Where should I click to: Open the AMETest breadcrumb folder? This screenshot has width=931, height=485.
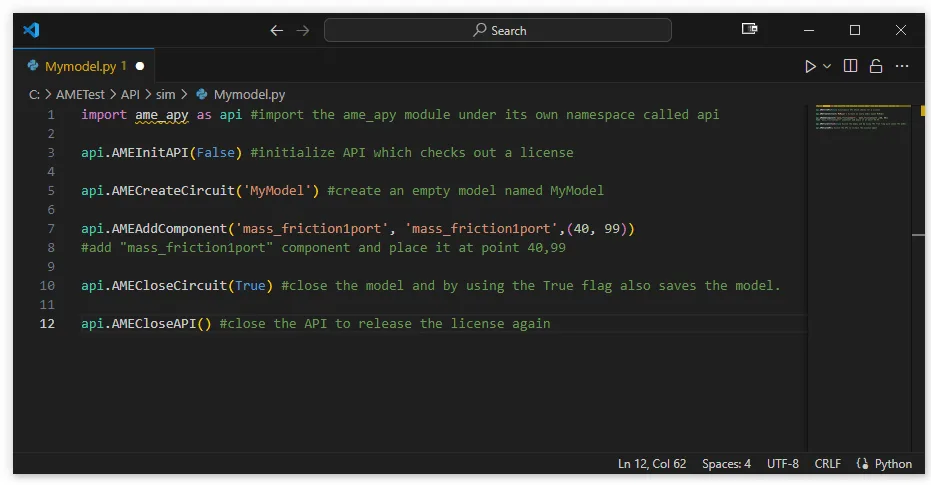(80, 94)
